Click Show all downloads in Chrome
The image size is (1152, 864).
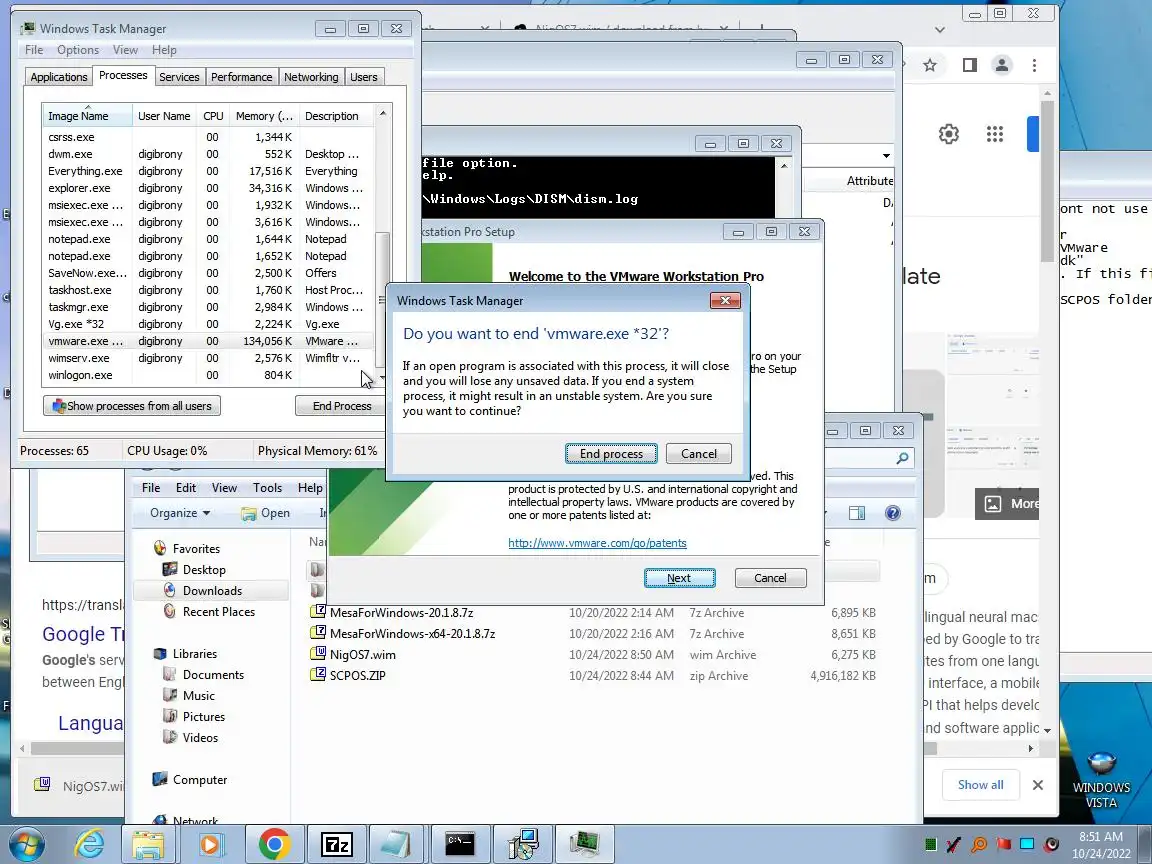980,785
